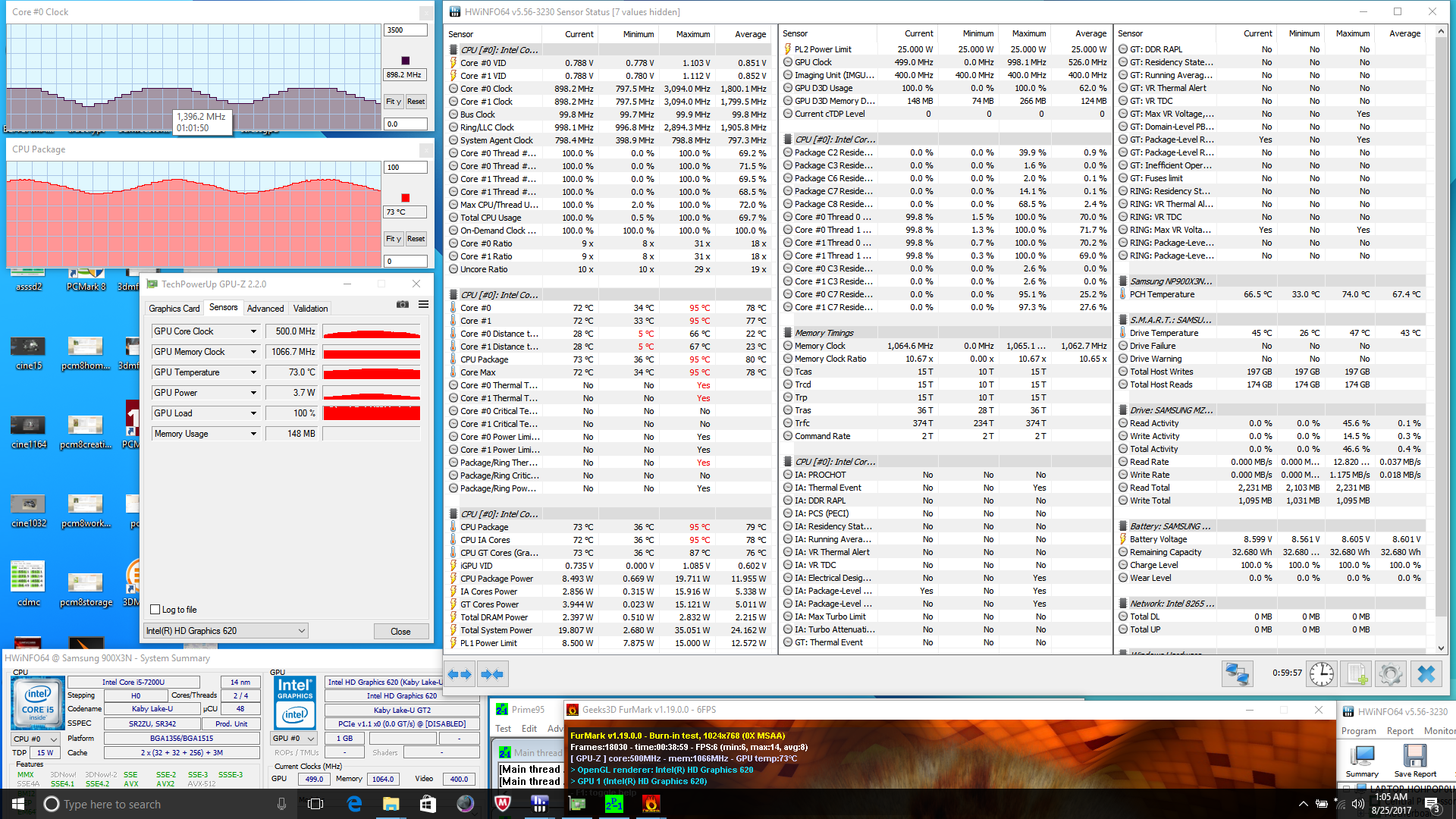Click the red CPU Package graph color swatch

[x=405, y=198]
